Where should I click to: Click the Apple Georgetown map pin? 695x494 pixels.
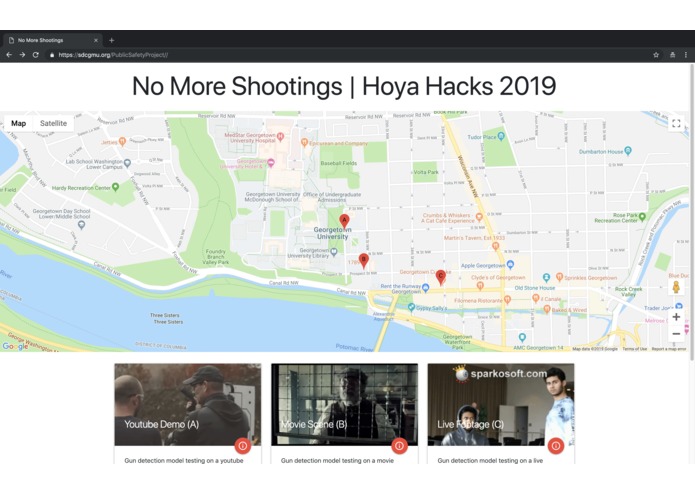(x=510, y=265)
